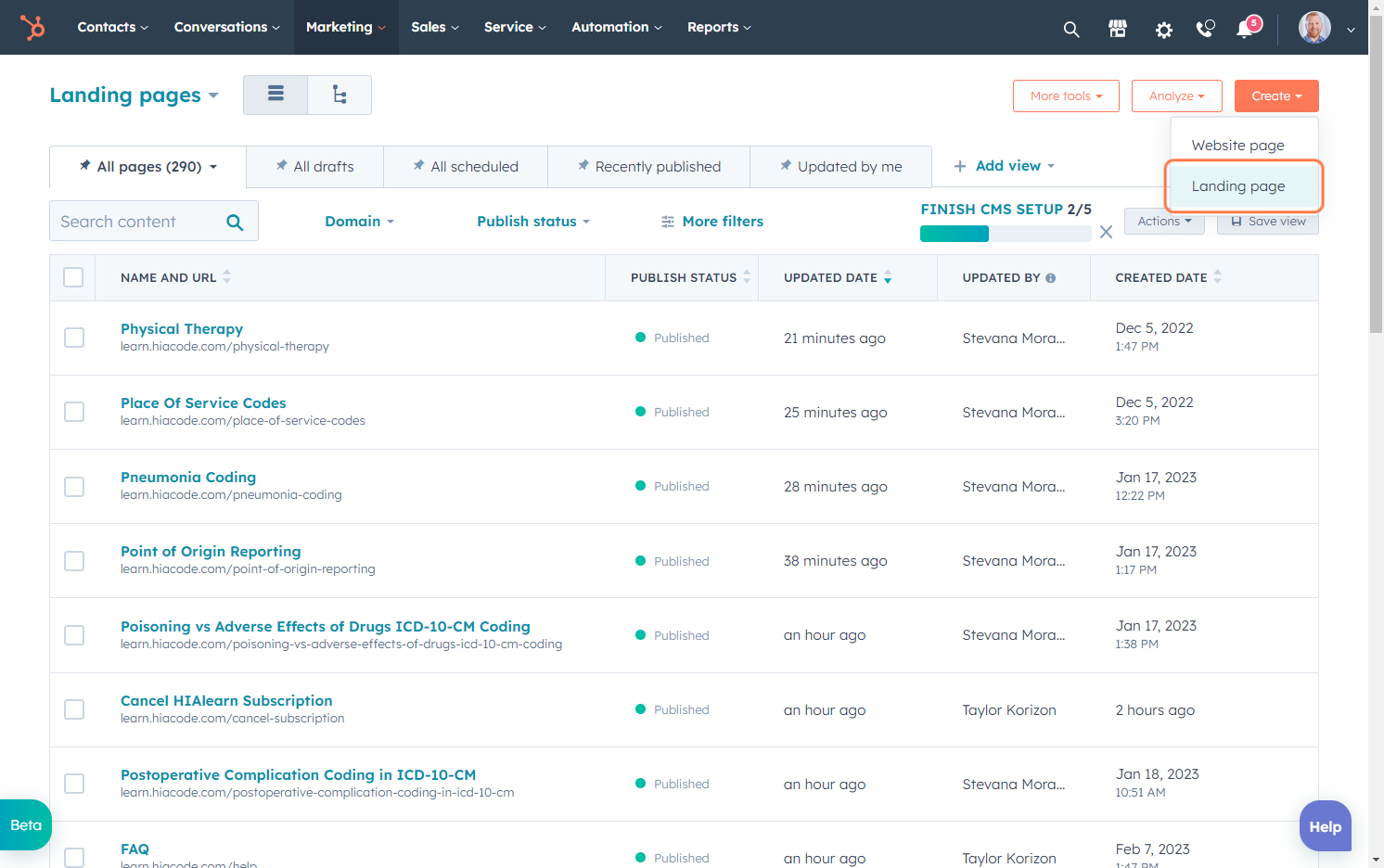Open the Analyze dropdown
Screen dimensions: 1384x868
click(x=1177, y=96)
